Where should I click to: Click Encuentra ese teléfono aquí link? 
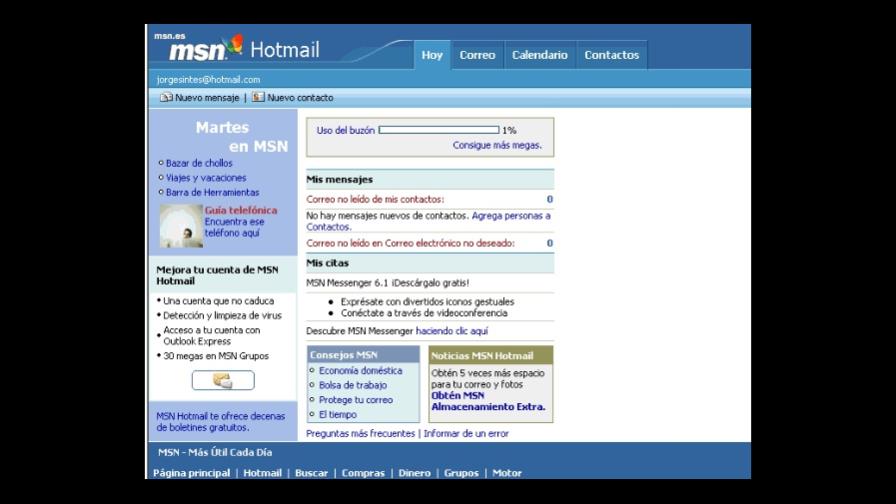(x=234, y=227)
